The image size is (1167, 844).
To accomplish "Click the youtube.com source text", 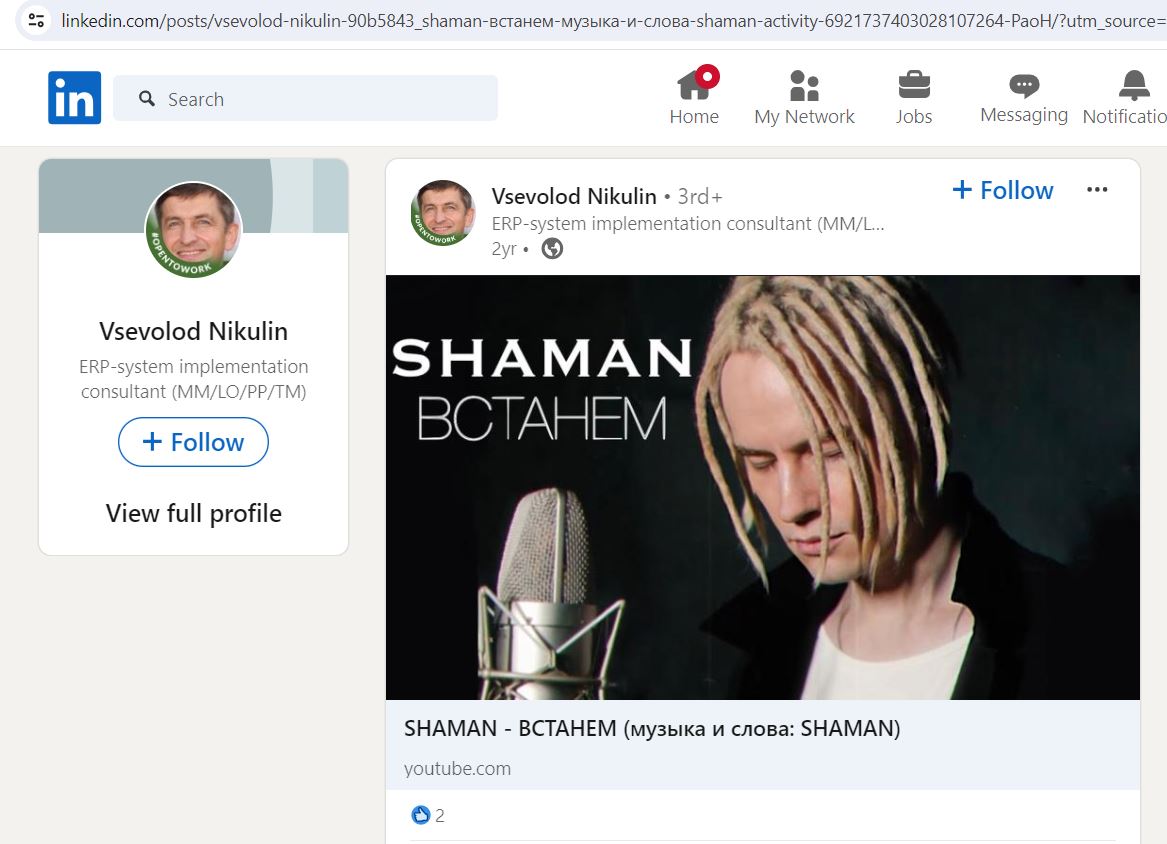I will pos(458,769).
